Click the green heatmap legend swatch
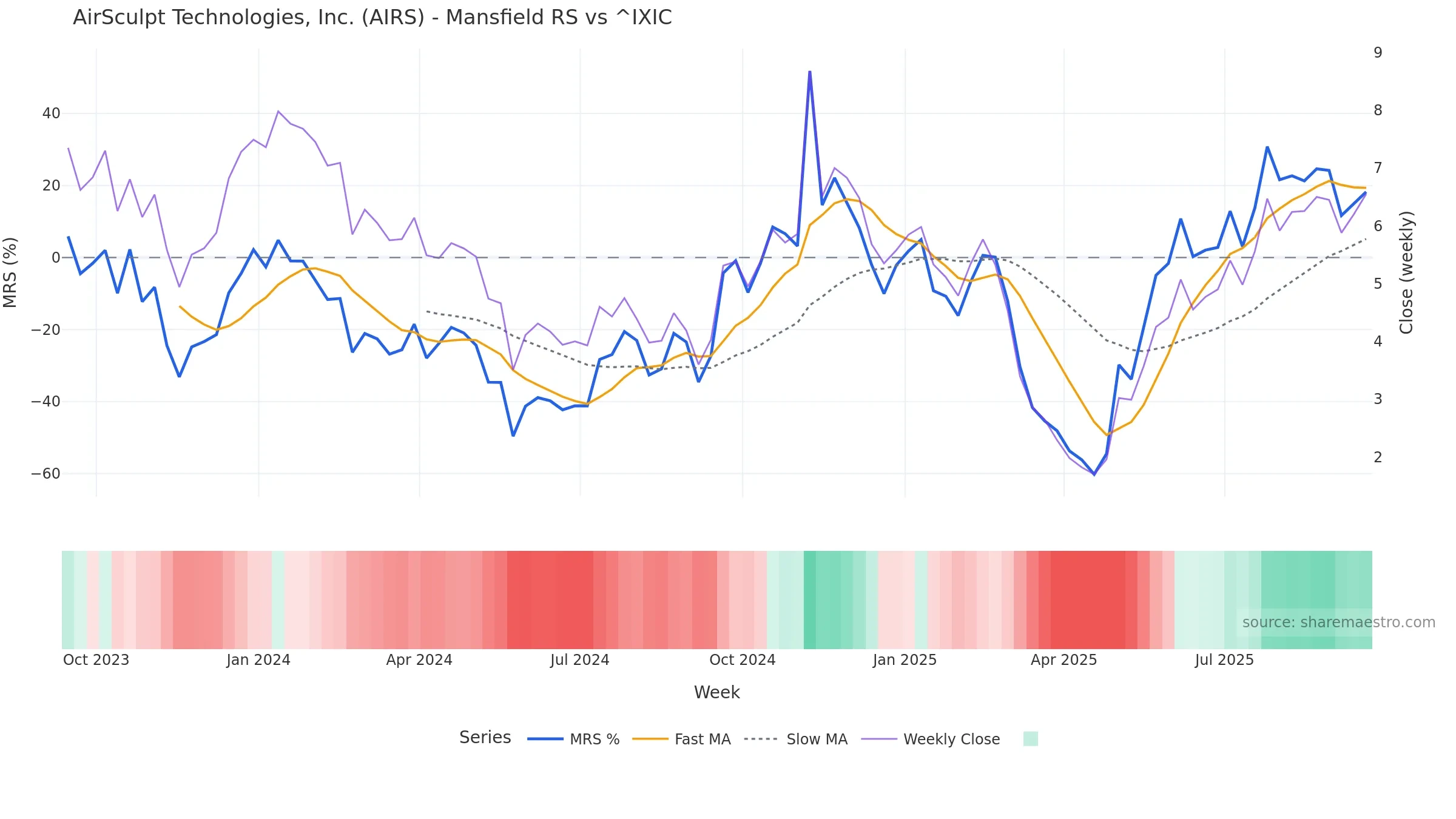1456x819 pixels. pos(1030,738)
